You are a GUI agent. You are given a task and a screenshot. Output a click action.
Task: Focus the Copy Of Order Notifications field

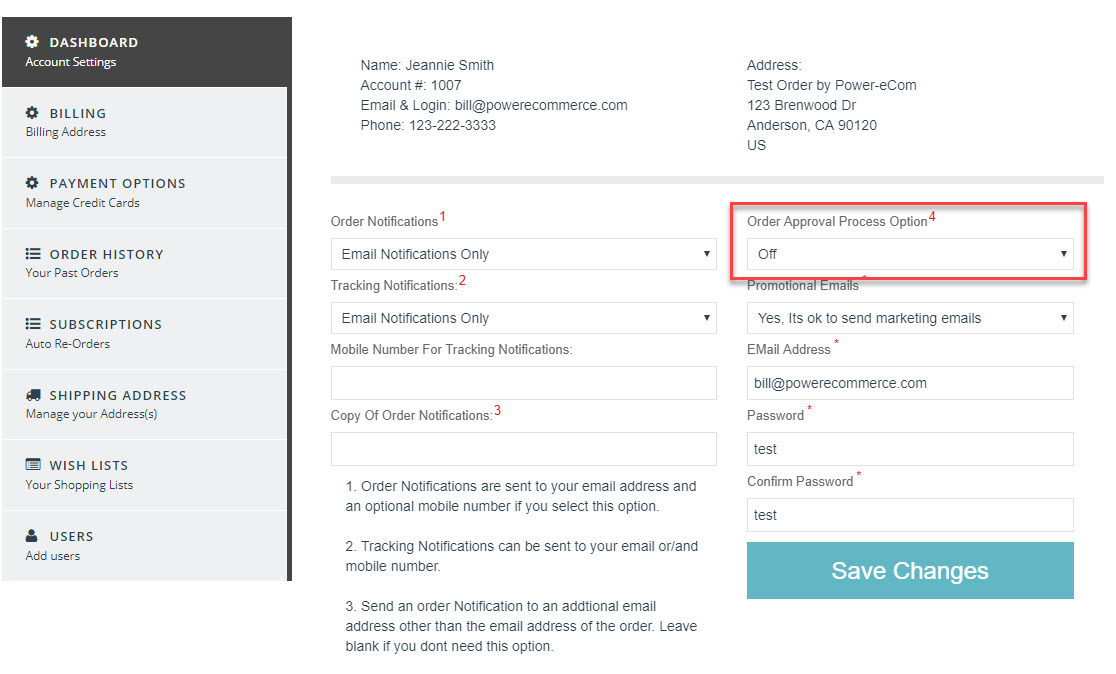click(x=523, y=449)
